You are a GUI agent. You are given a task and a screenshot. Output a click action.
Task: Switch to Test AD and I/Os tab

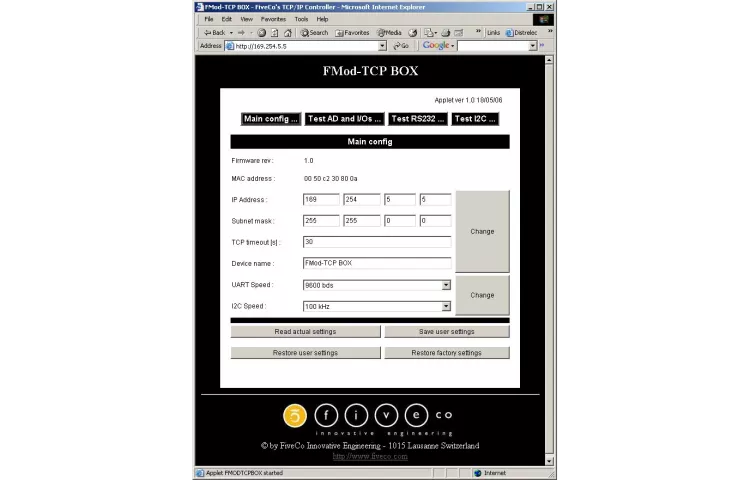[344, 119]
